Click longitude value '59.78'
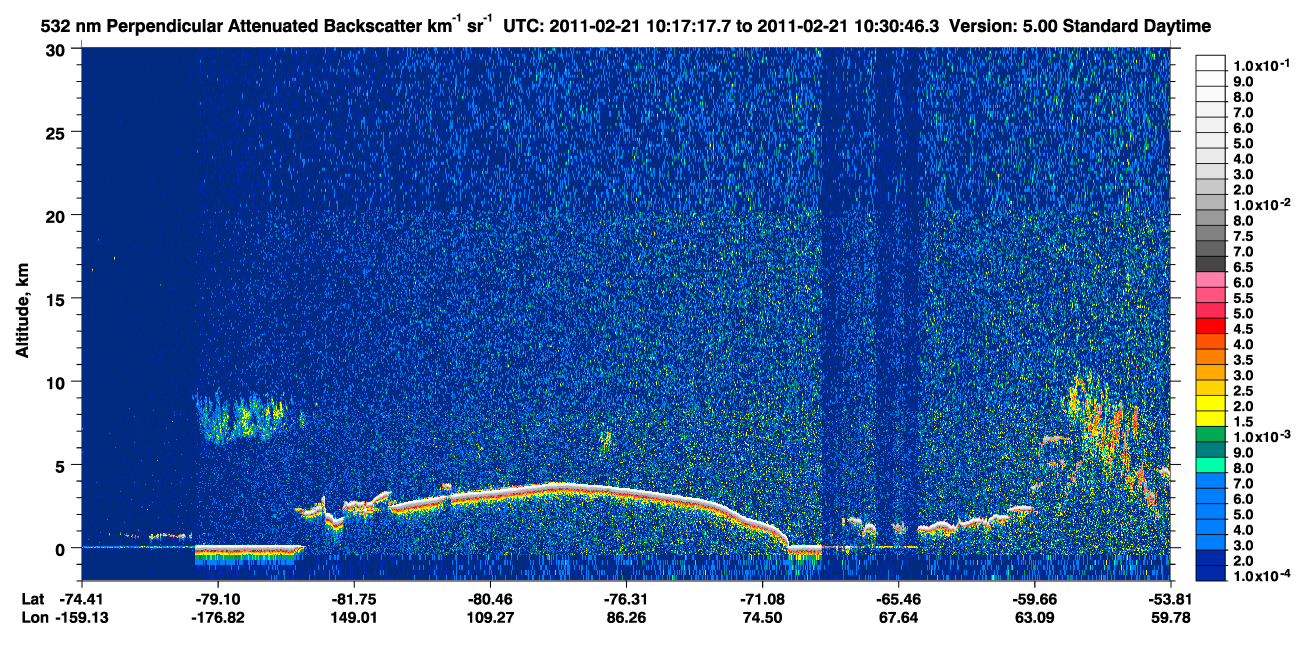 pyautogui.click(x=1170, y=617)
